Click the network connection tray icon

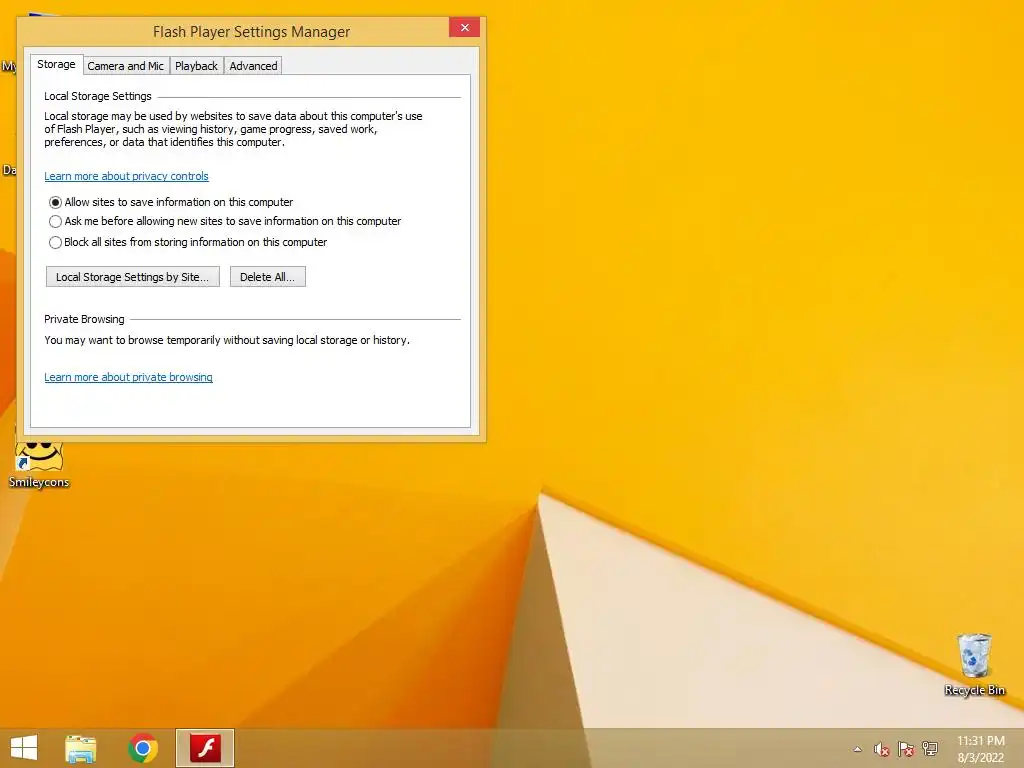click(930, 749)
